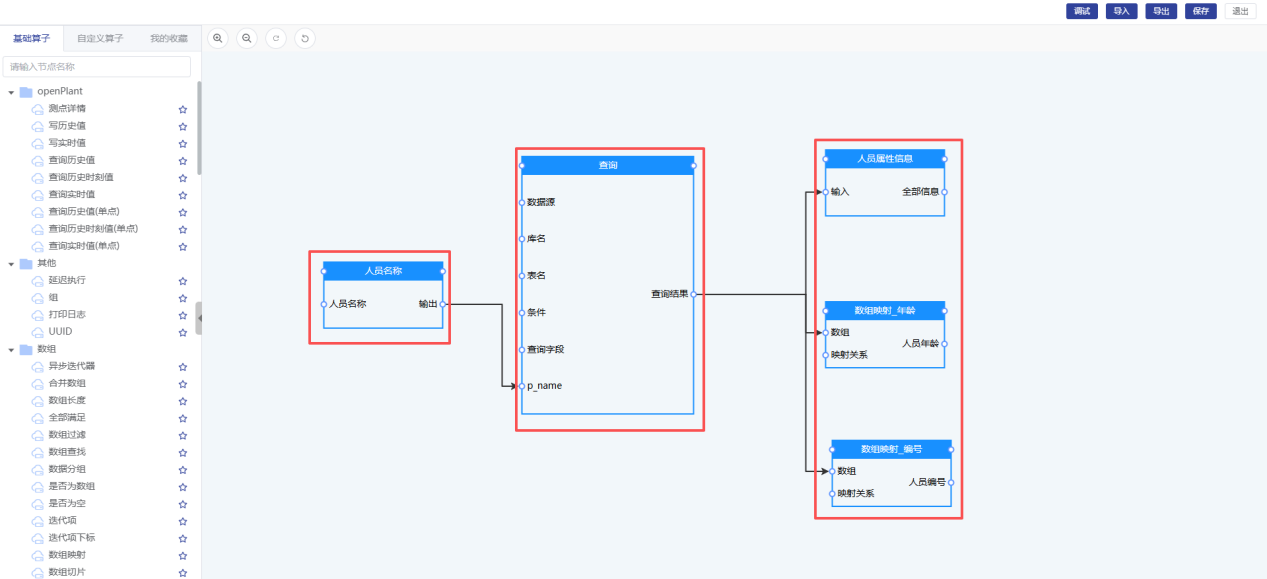Screen dimensions: 1267x579
Task: Switch to the 自定义算子 tab
Action: [100, 39]
